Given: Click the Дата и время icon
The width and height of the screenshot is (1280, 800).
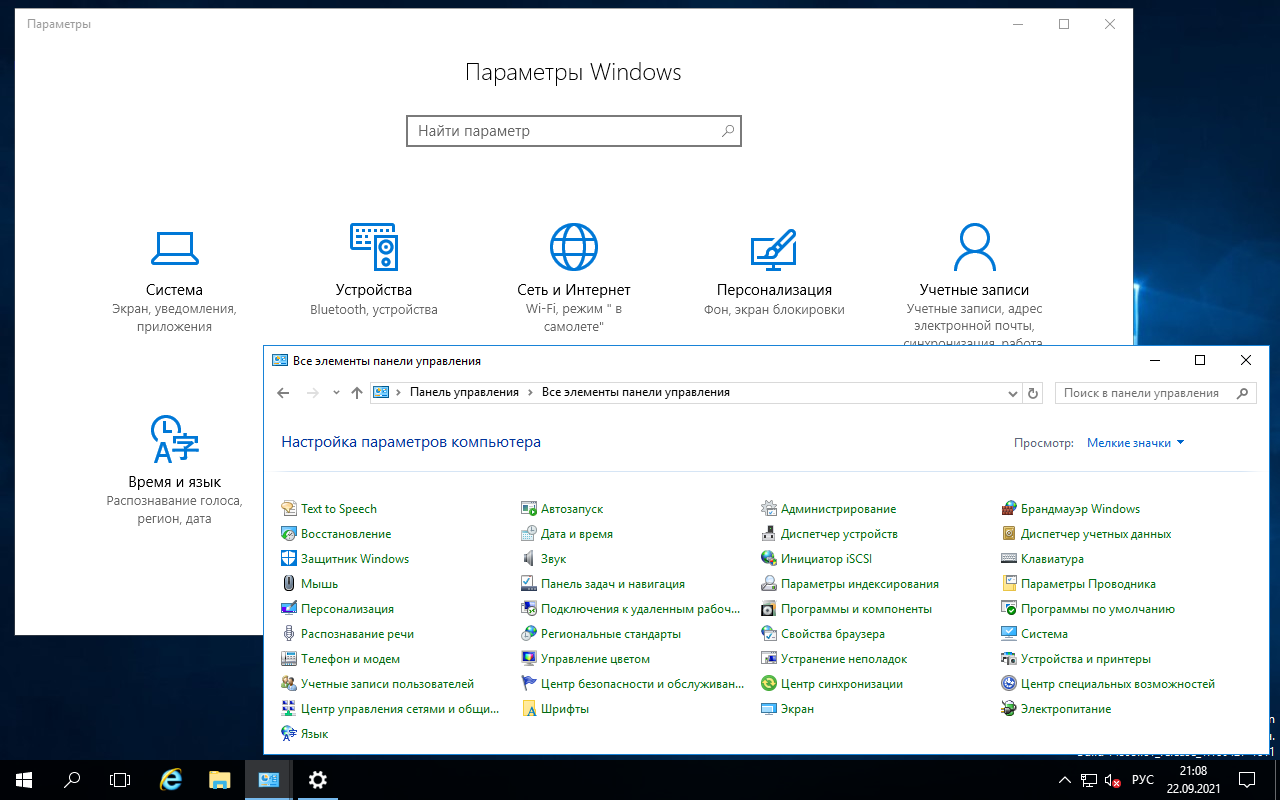Looking at the screenshot, I should [x=529, y=534].
